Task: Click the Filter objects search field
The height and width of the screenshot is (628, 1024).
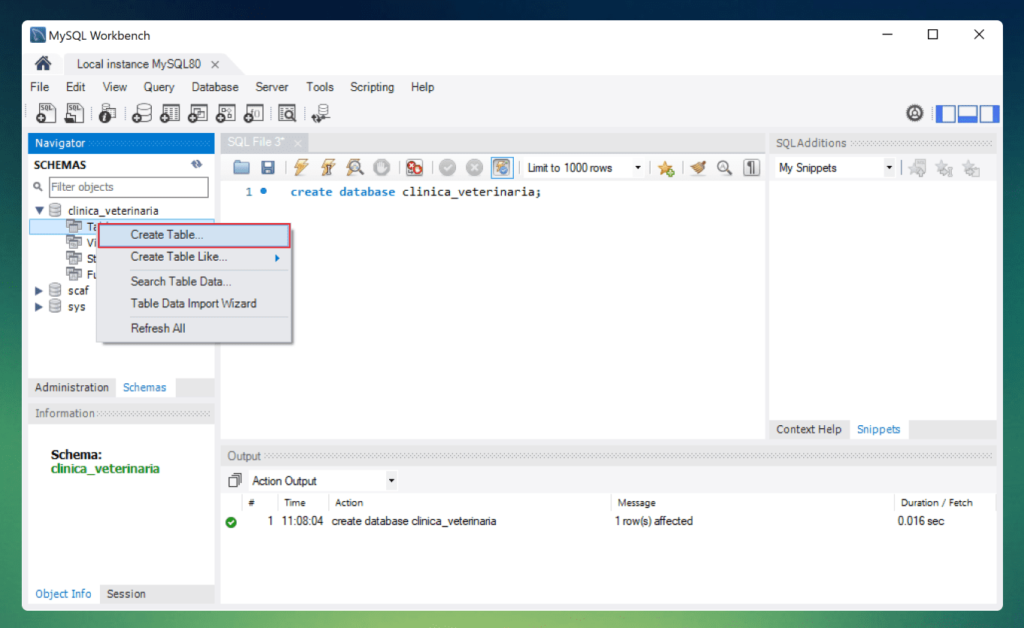Action: tap(129, 187)
